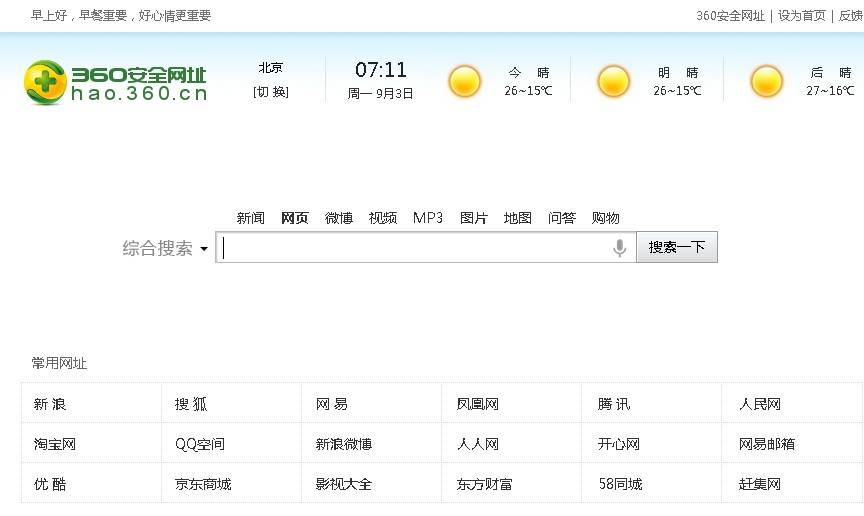Click today's sunny weather icon
This screenshot has width=864, height=516.
click(464, 81)
